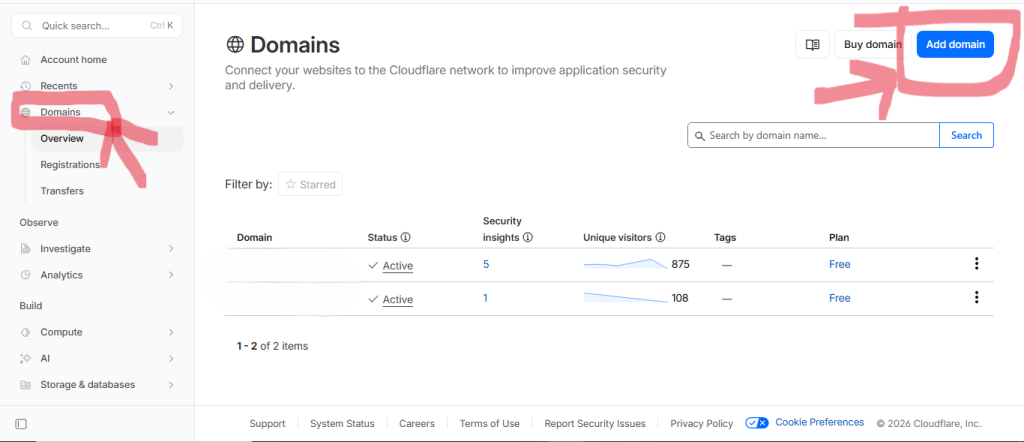Open security insights count 5
This screenshot has height=442, width=1024.
[486, 264]
